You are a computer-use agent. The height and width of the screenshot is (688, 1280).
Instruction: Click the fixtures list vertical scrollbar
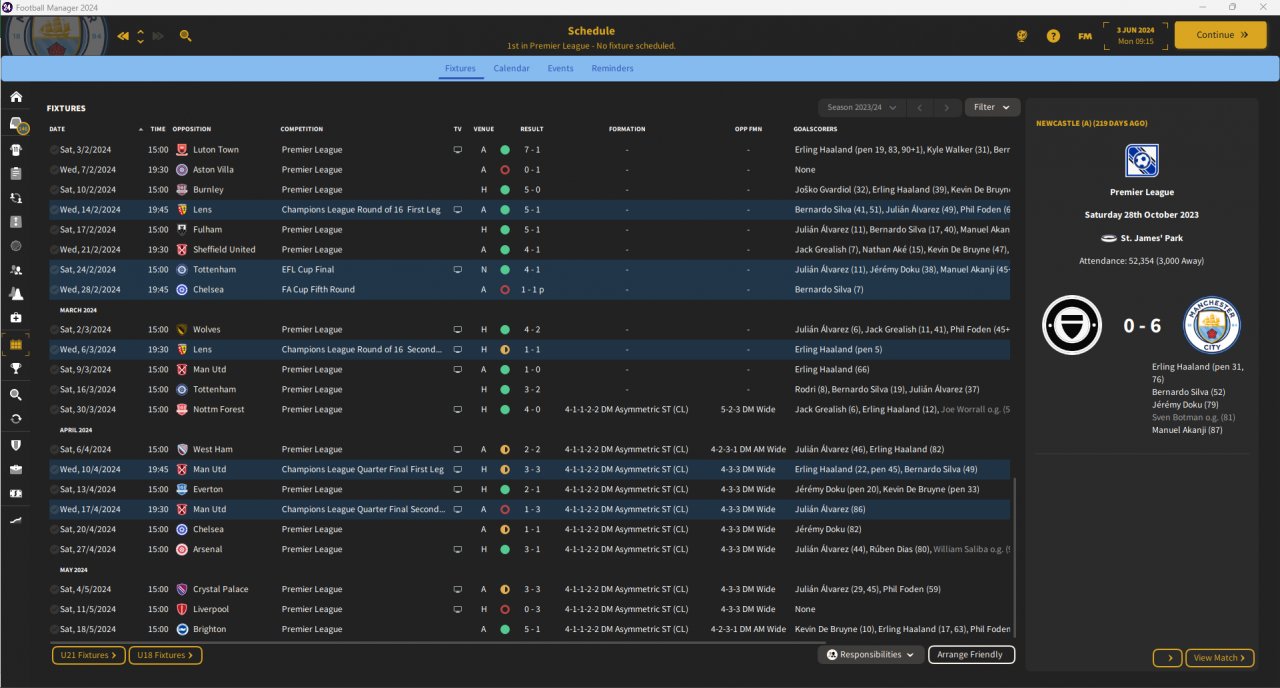1014,558
